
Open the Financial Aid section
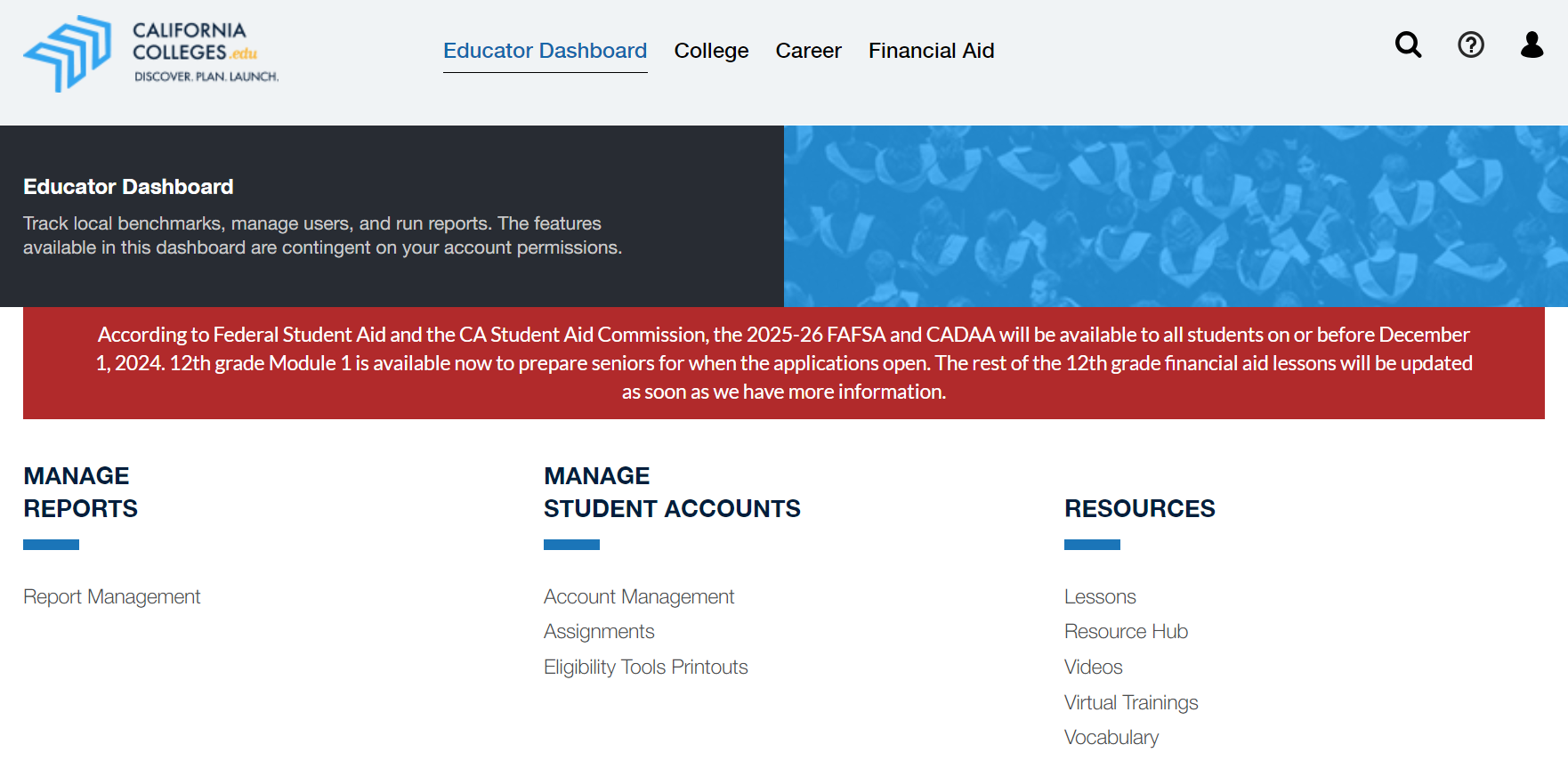[x=931, y=51]
